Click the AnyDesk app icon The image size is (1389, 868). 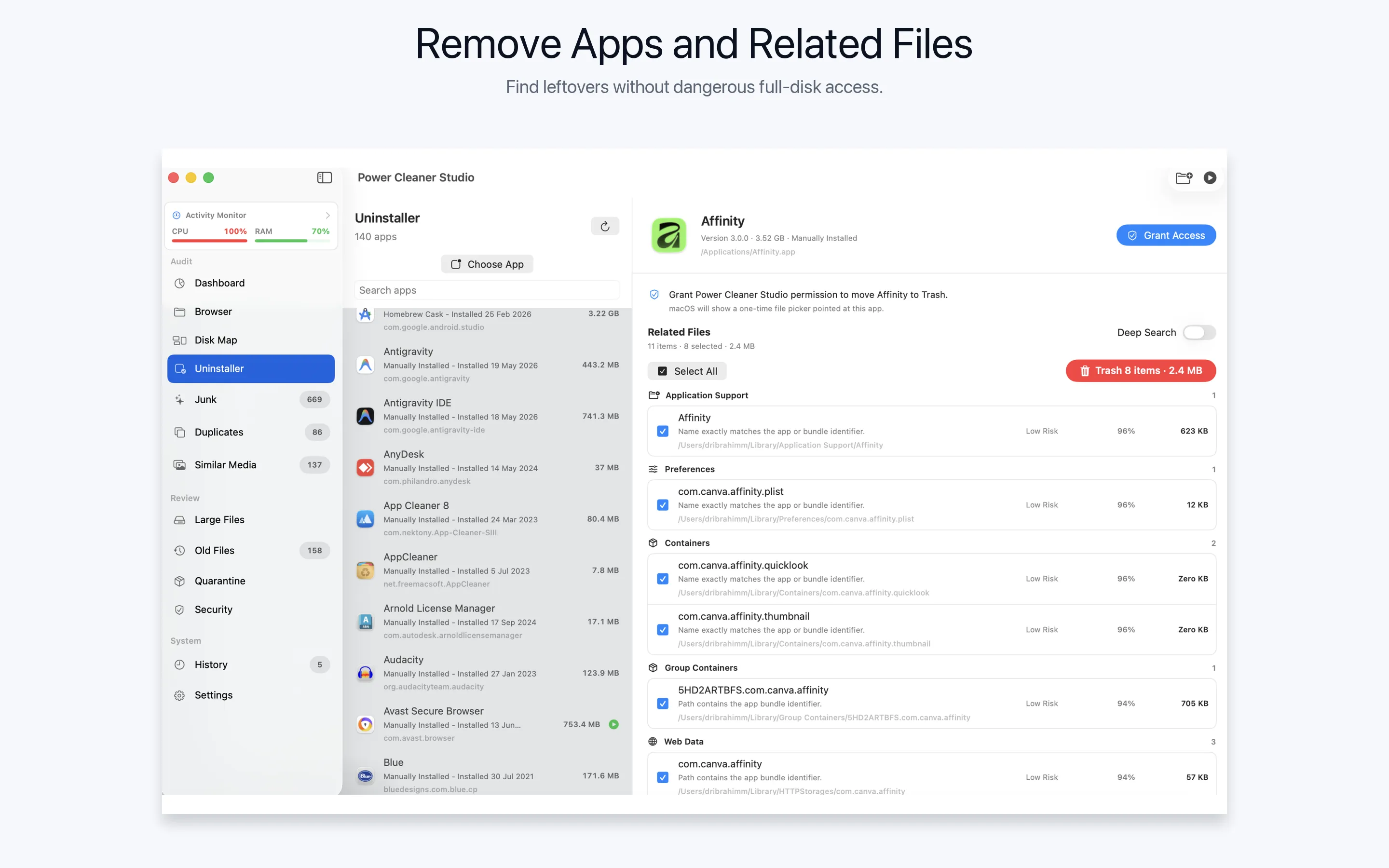(365, 467)
